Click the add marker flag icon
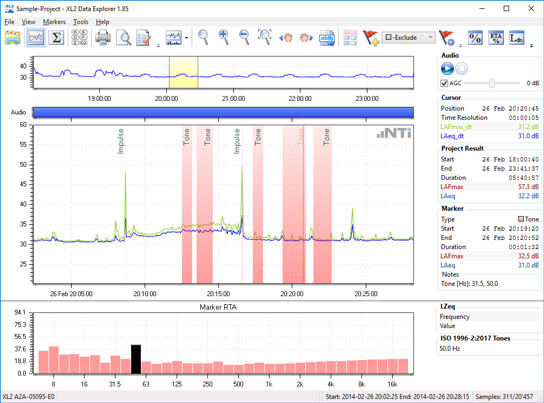This screenshot has height=403, width=544. coord(371,37)
